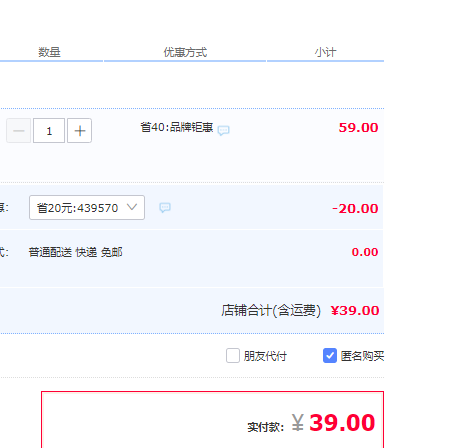The width and height of the screenshot is (450, 448).
Task: Select the 数量 column header
Action: tap(49, 52)
